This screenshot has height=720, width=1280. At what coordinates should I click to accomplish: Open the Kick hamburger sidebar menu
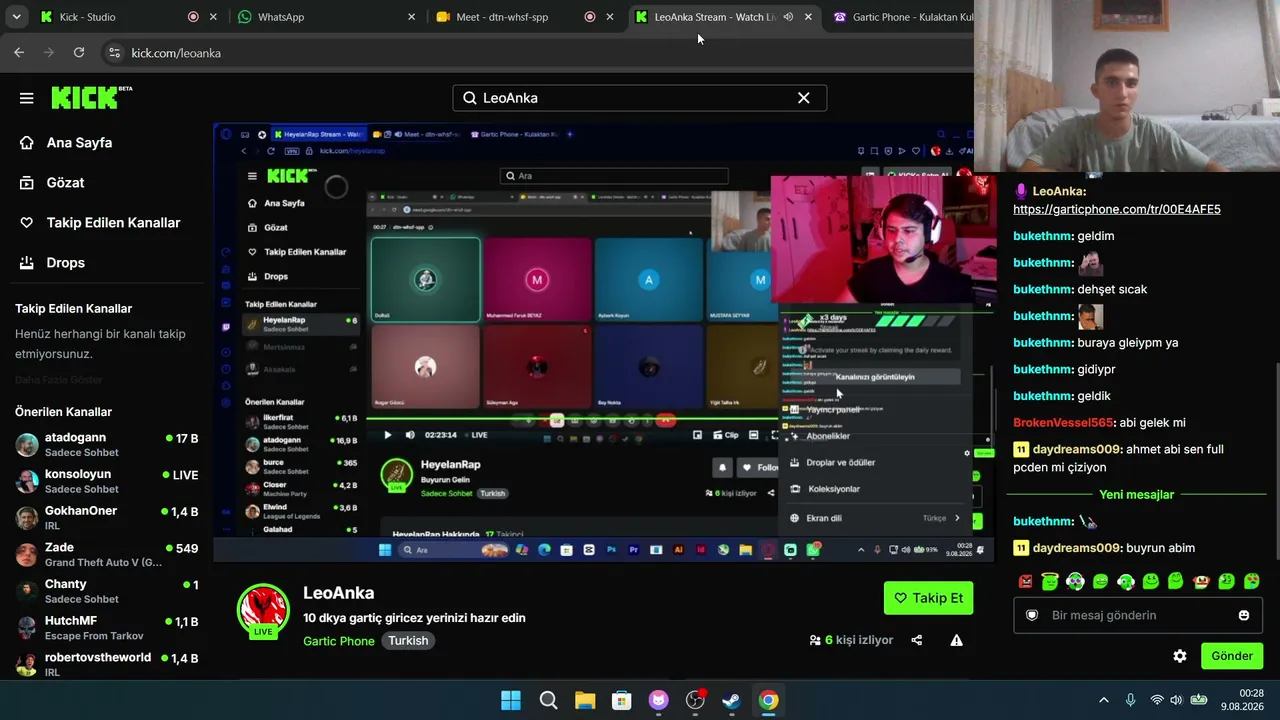tap(26, 98)
